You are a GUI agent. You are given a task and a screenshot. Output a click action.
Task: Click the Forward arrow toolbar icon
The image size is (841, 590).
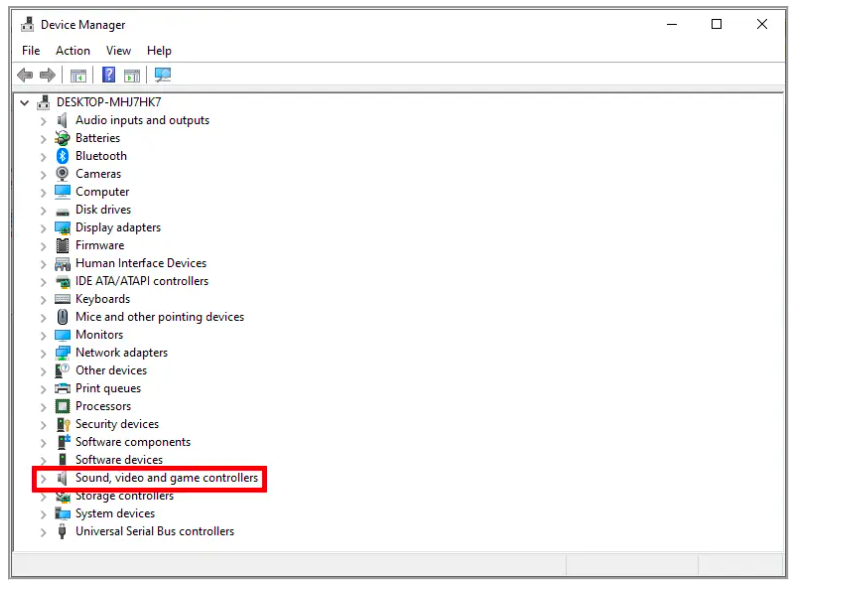point(48,75)
